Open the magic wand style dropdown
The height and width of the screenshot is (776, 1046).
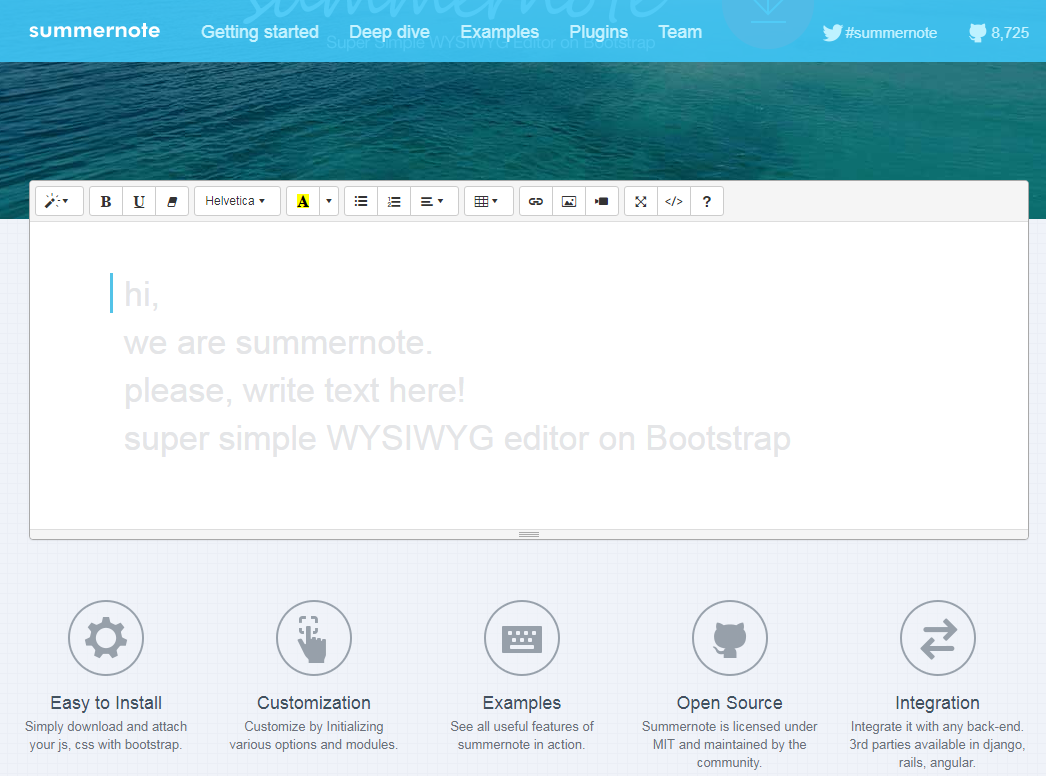[x=59, y=201]
